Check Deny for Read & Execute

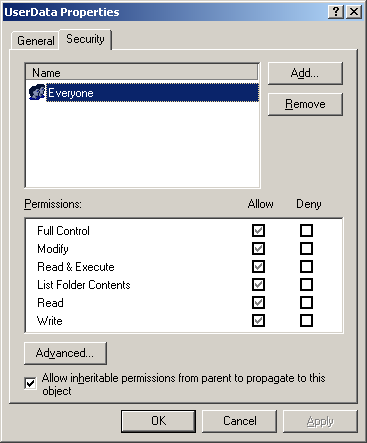tap(306, 266)
